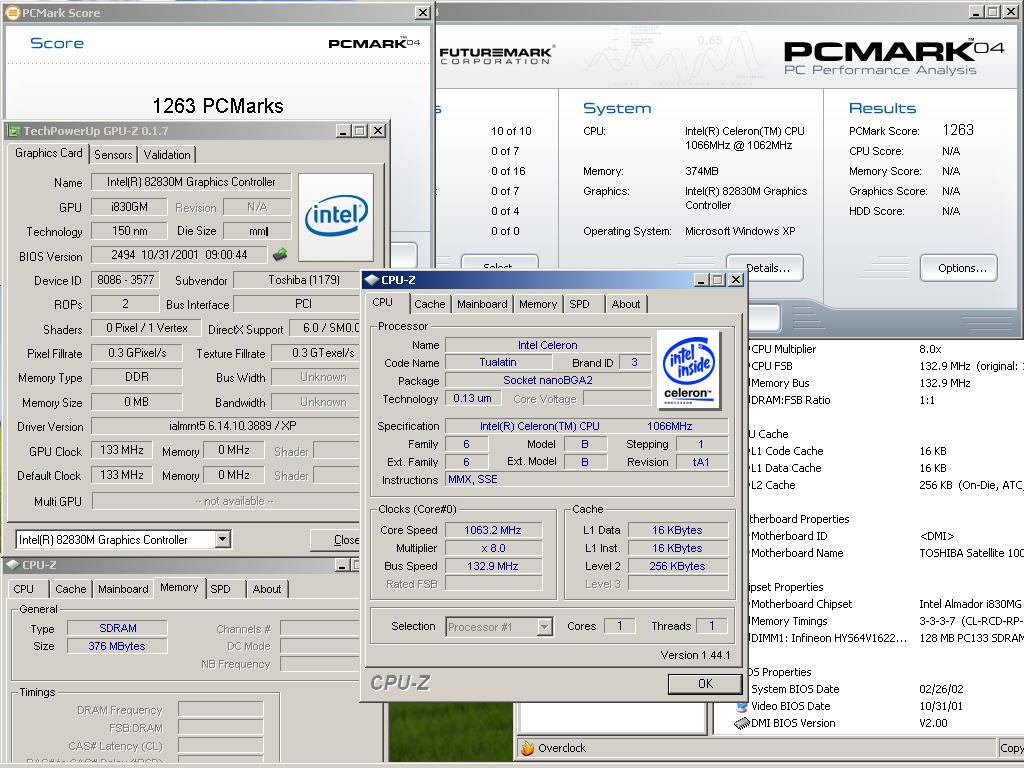Click the Motherboard Name row

click(886, 553)
